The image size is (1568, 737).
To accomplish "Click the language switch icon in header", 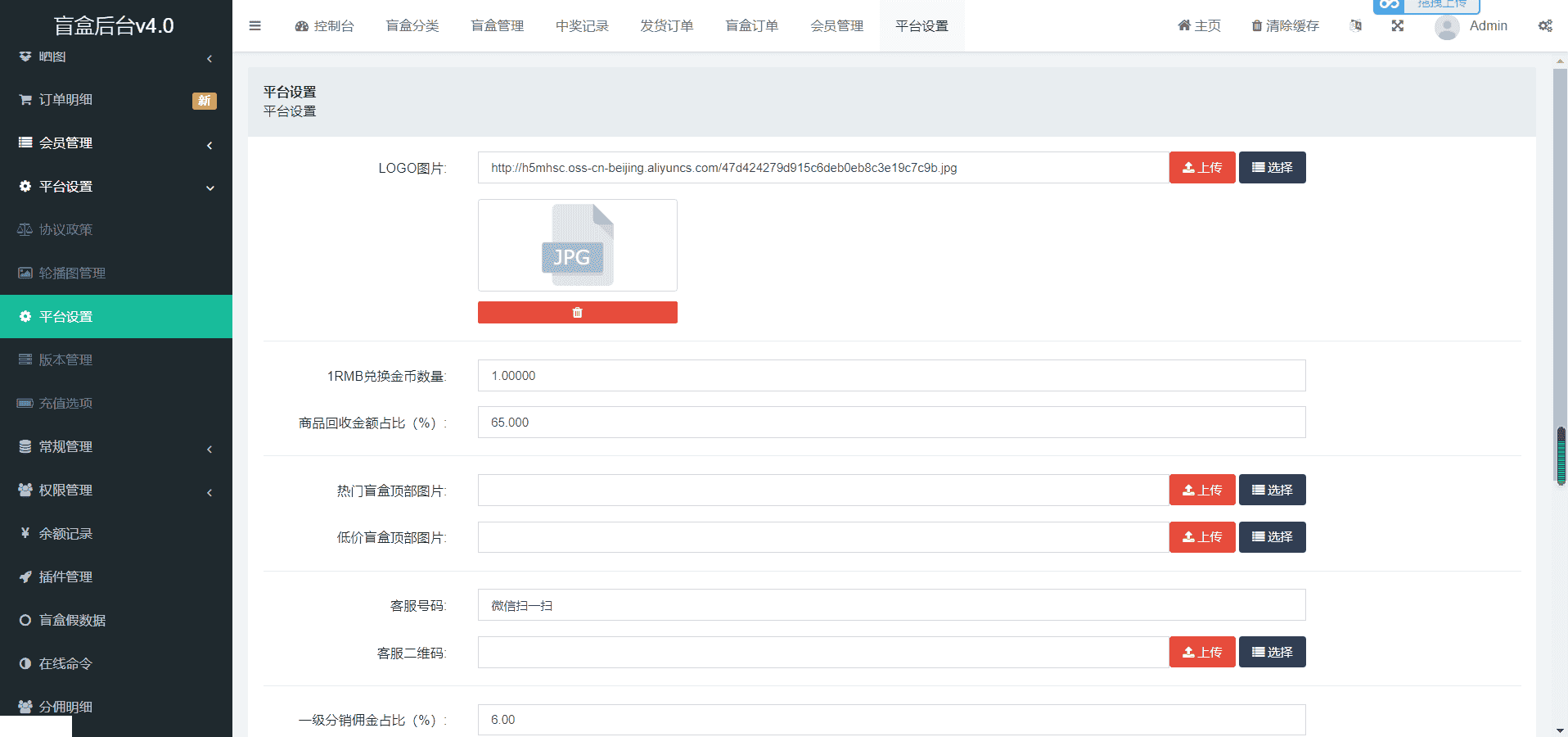I will coord(1356,26).
